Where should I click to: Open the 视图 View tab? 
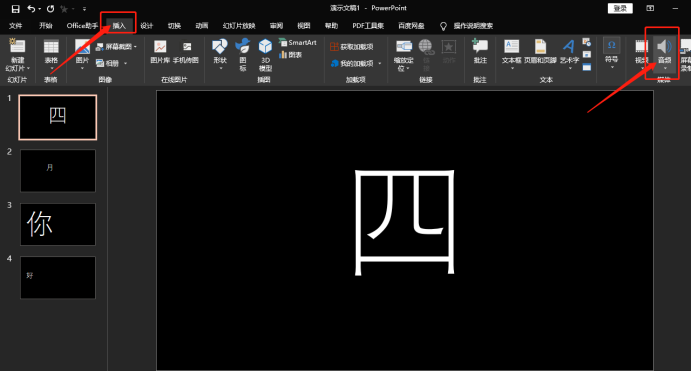pyautogui.click(x=304, y=26)
